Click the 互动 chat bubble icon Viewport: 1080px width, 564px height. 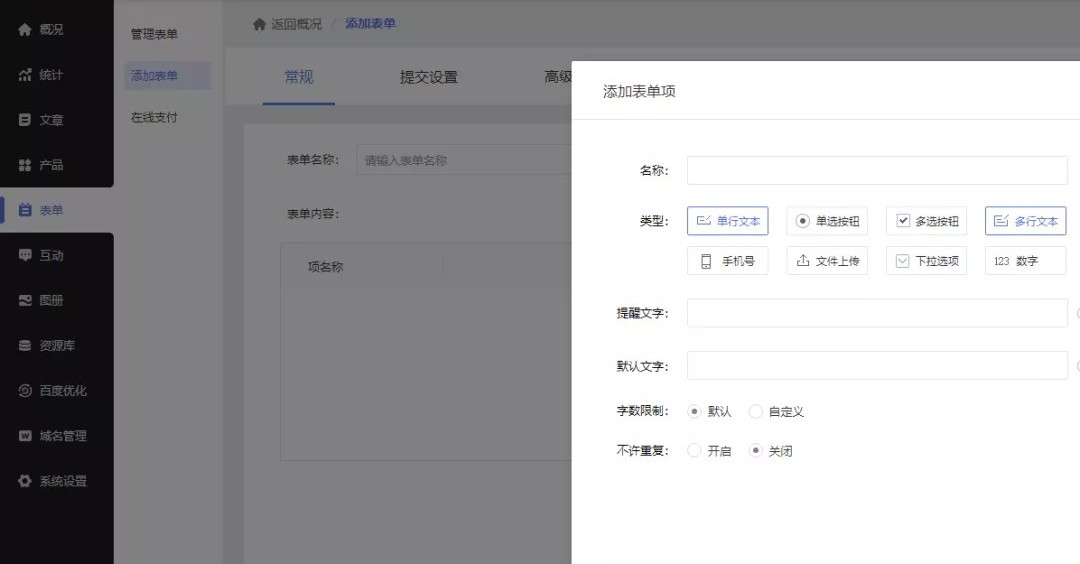pyautogui.click(x=25, y=255)
